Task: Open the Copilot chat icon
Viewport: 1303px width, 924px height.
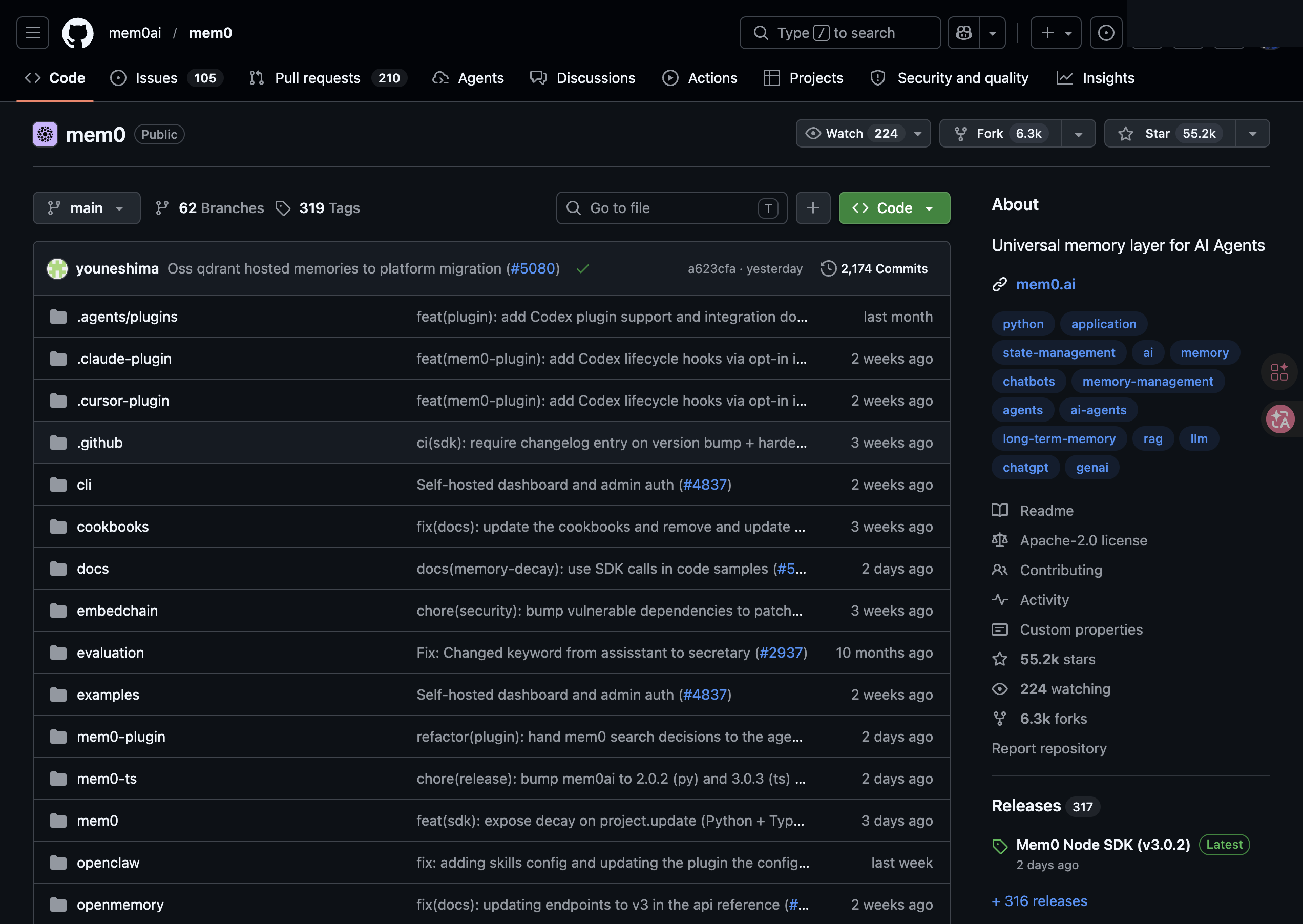Action: (964, 32)
